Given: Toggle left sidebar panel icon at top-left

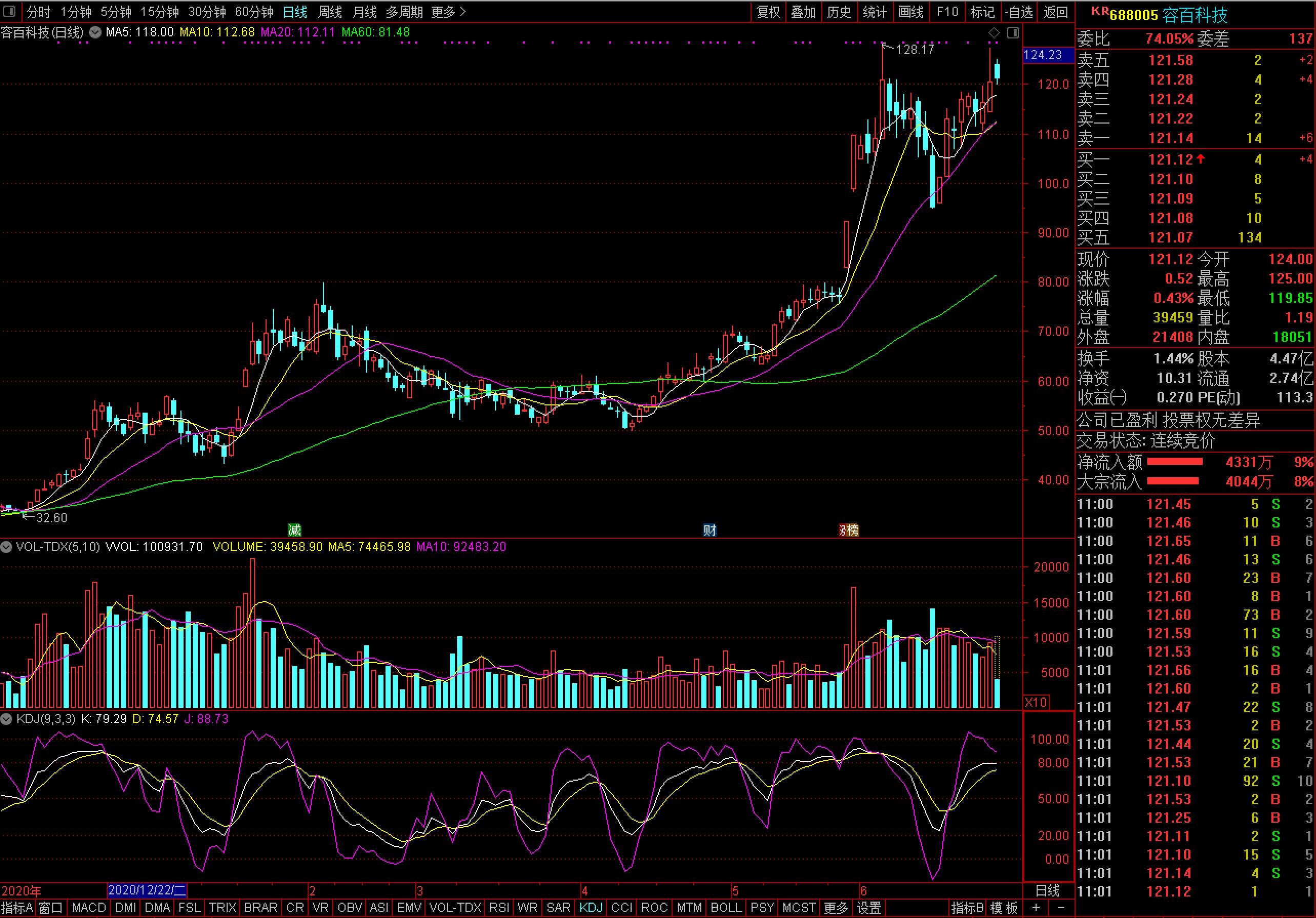Looking at the screenshot, I should pos(9,11).
